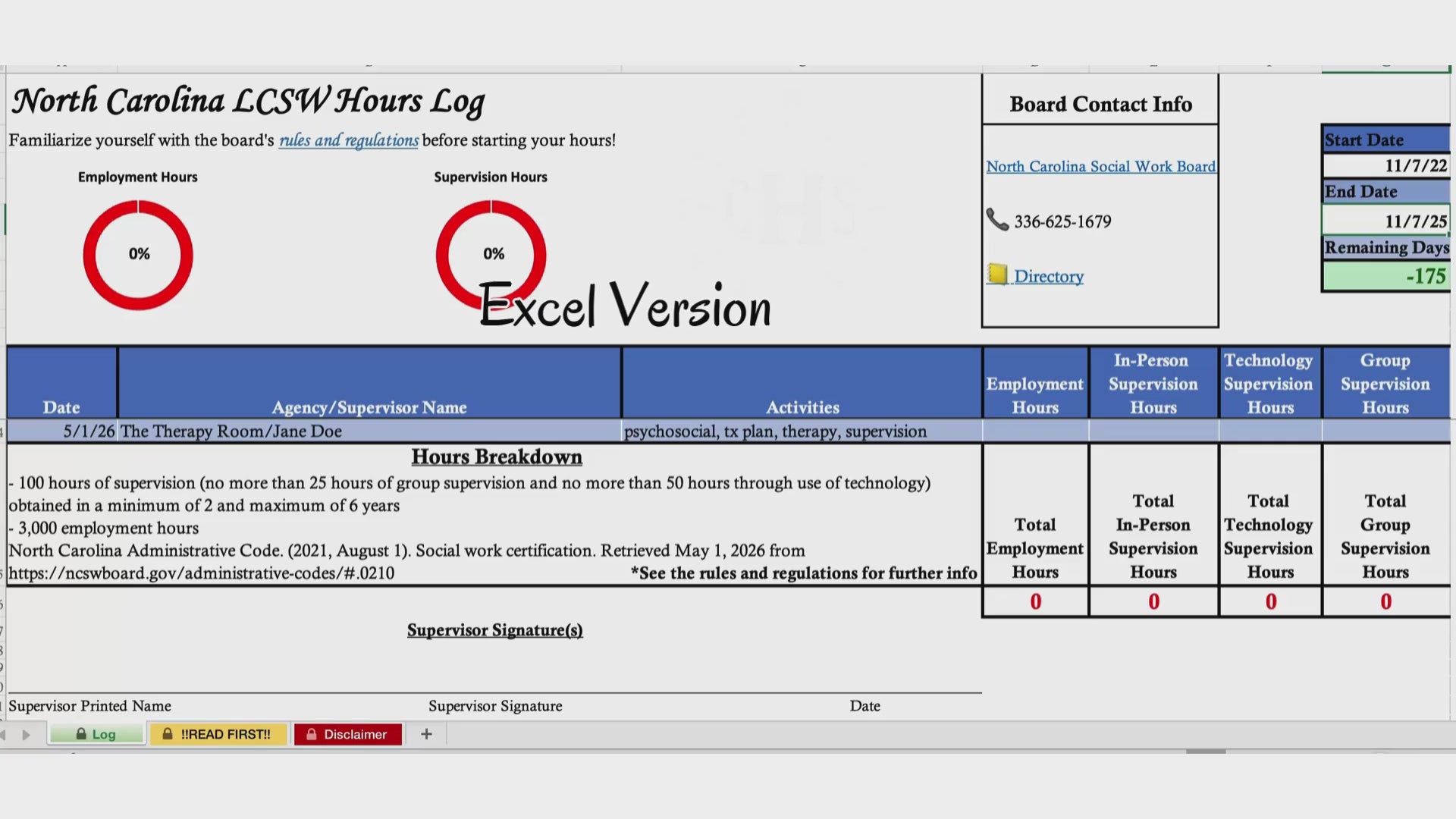The image size is (1456, 819).
Task: Click the Activities cell with psychosocial text
Action: (802, 431)
